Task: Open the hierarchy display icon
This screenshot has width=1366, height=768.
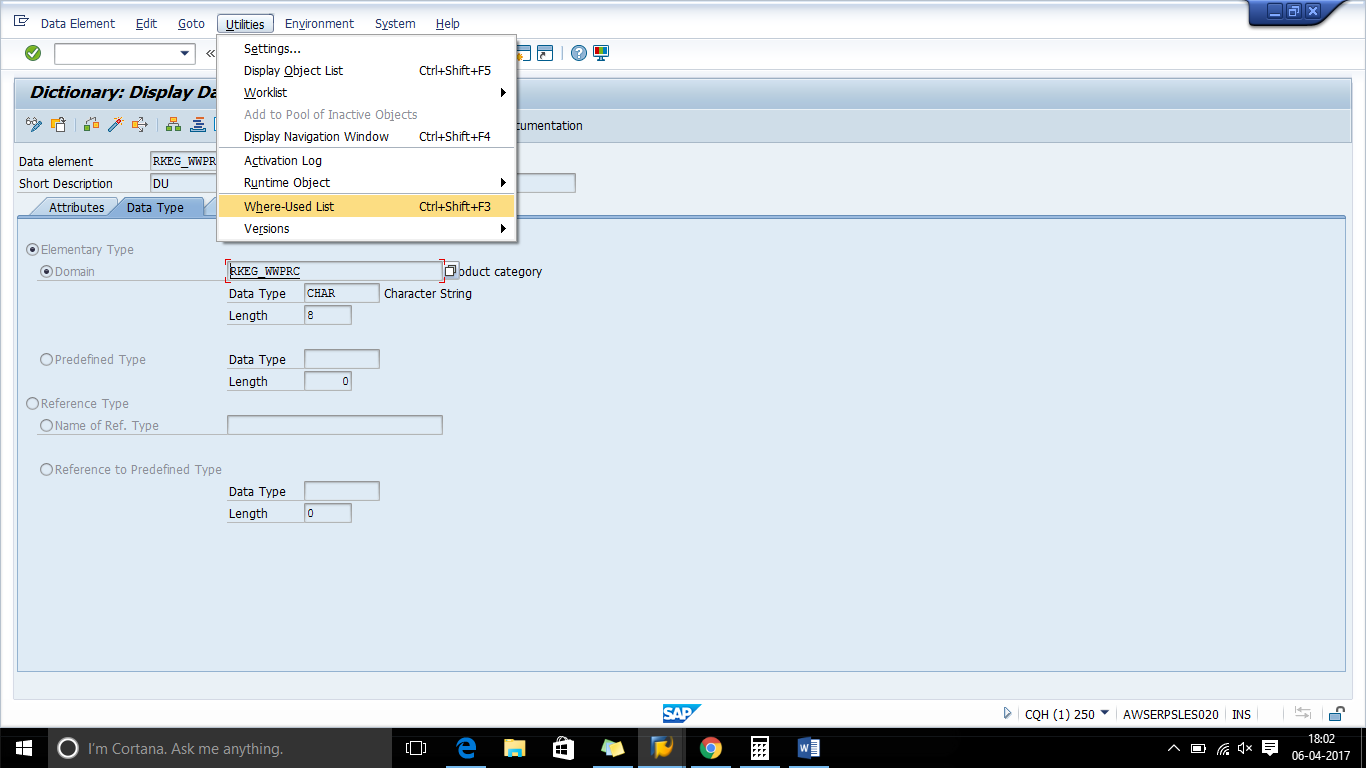Action: tap(172, 125)
